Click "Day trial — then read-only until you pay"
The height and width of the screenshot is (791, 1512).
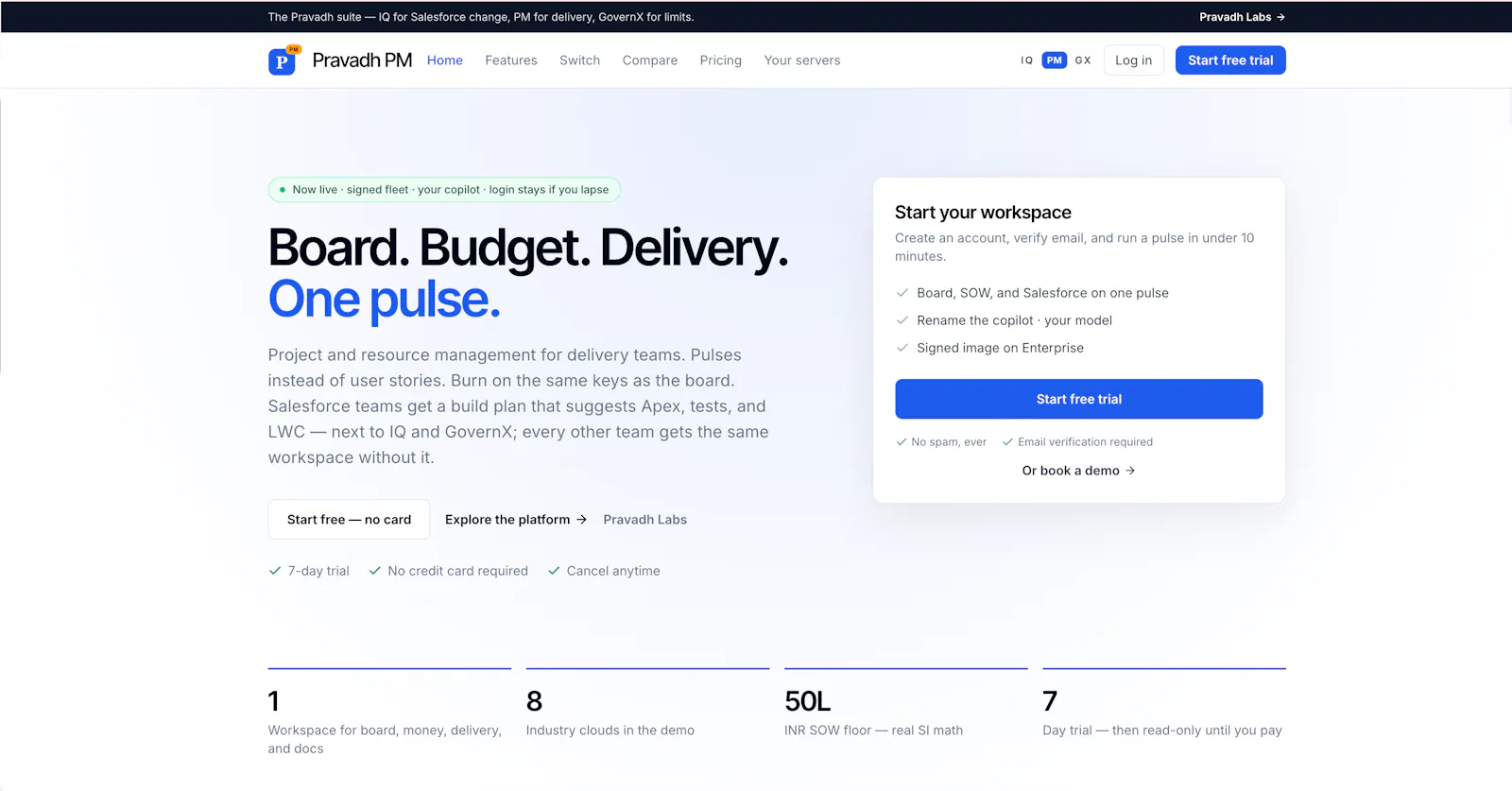point(1162,731)
